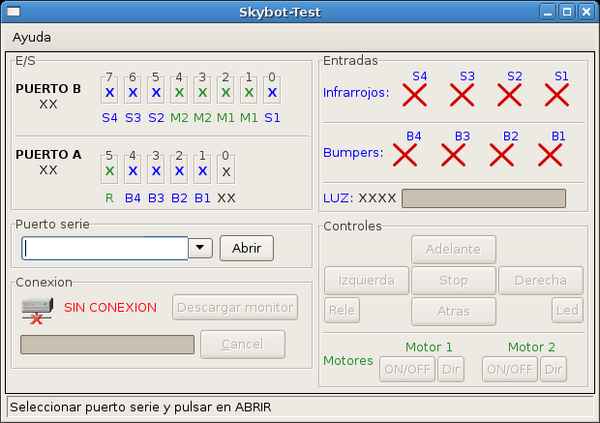Image resolution: width=600 pixels, height=423 pixels.
Task: Click the B2 bumper red X indicator
Action: click(x=503, y=154)
